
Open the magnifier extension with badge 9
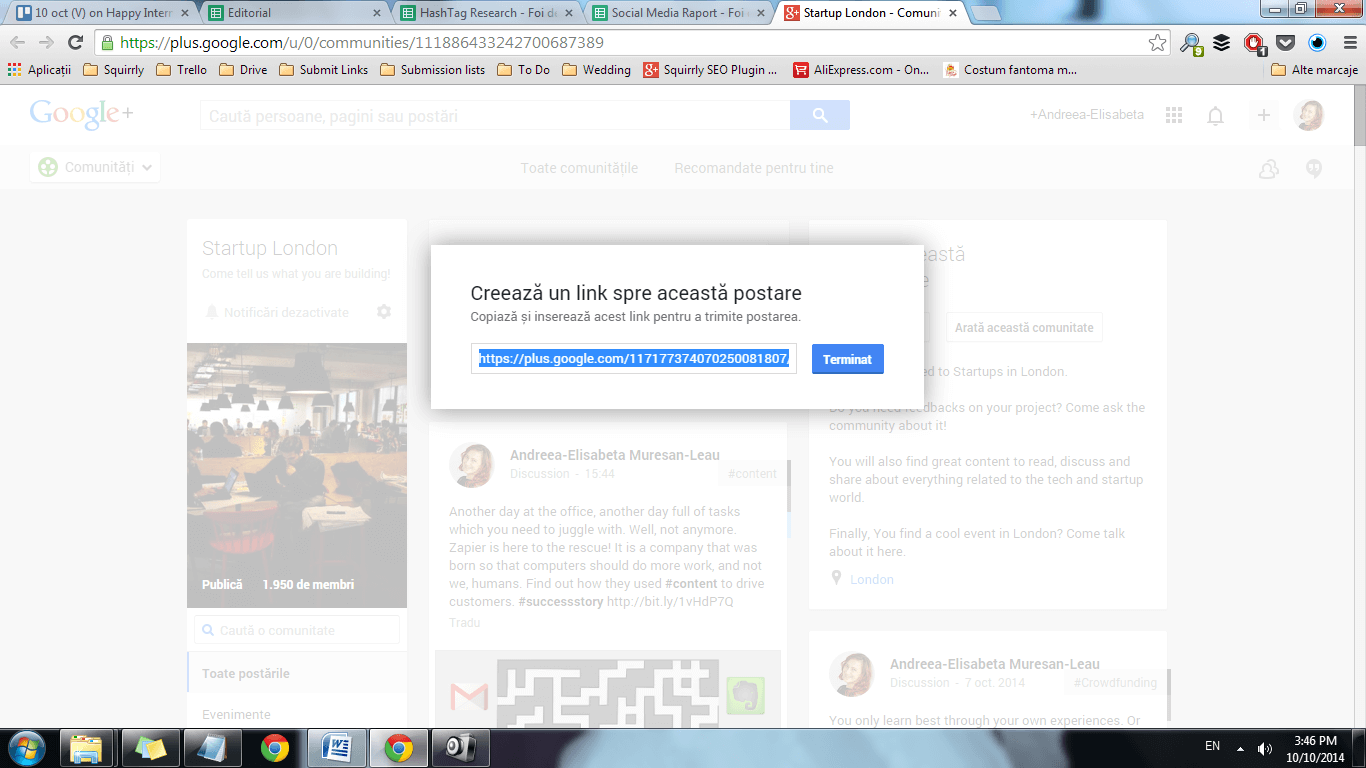tap(1191, 43)
